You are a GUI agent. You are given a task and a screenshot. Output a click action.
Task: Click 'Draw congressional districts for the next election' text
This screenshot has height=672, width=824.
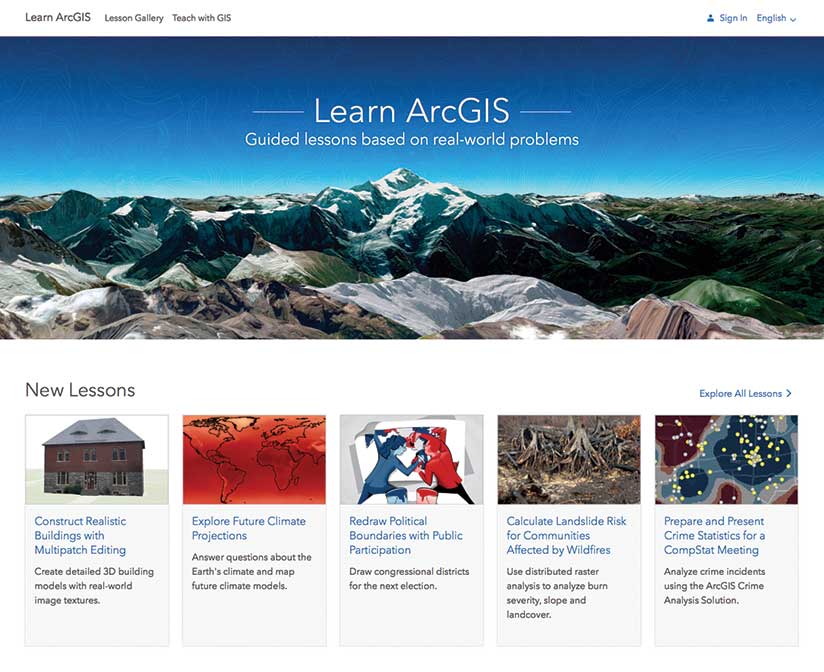tap(409, 578)
